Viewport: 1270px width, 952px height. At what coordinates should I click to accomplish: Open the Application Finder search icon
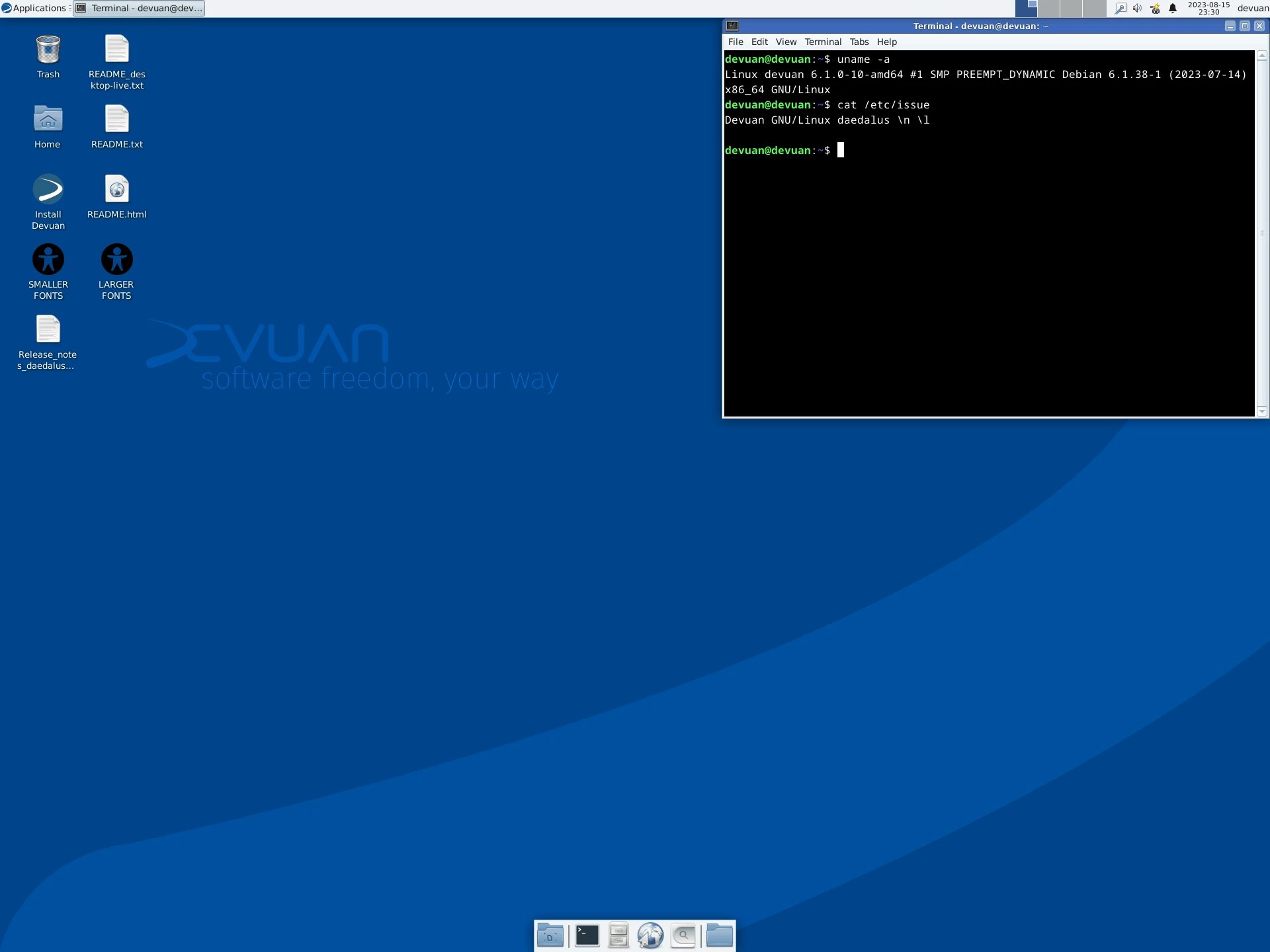(x=683, y=935)
